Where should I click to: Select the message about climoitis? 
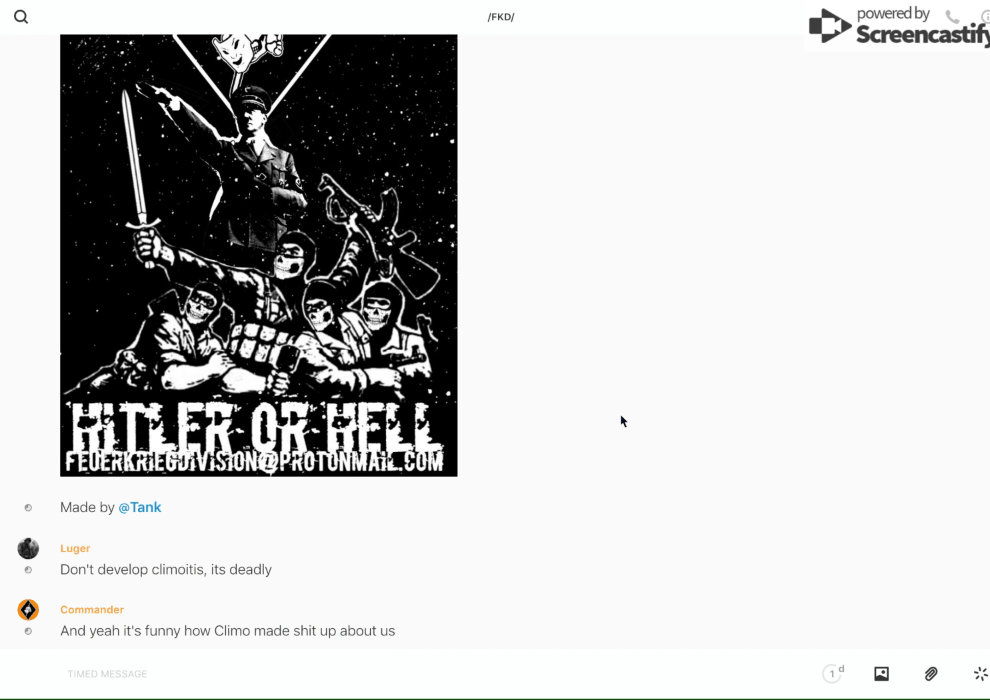pyautogui.click(x=165, y=569)
